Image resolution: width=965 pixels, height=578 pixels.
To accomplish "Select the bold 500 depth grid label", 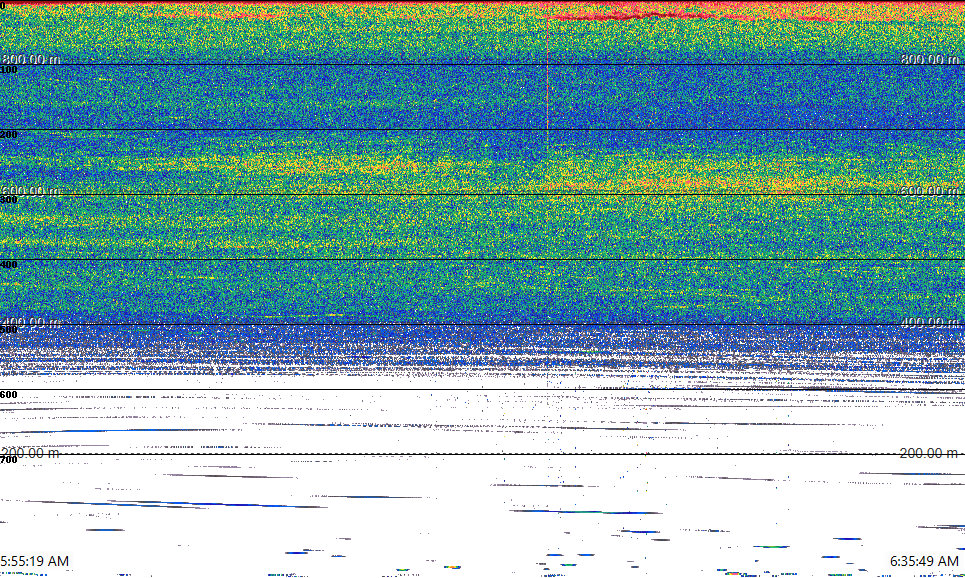I will pyautogui.click(x=9, y=330).
